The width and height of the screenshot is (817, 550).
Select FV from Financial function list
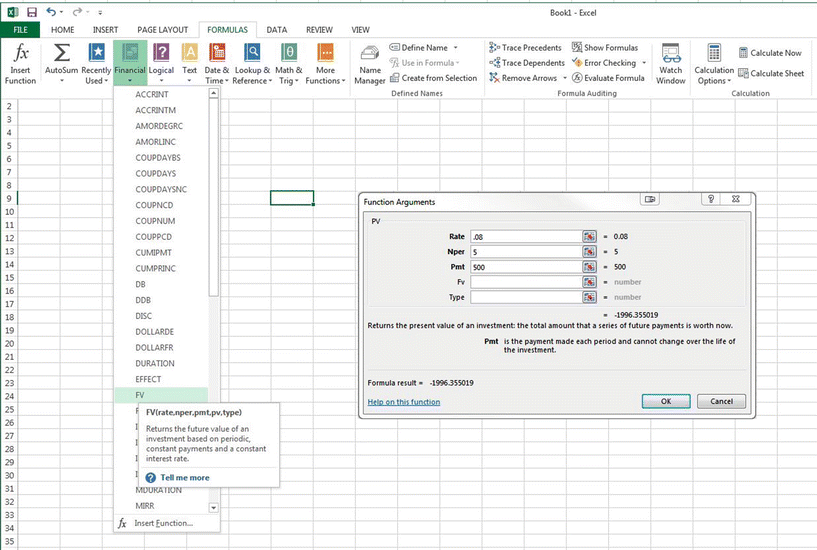[161, 395]
